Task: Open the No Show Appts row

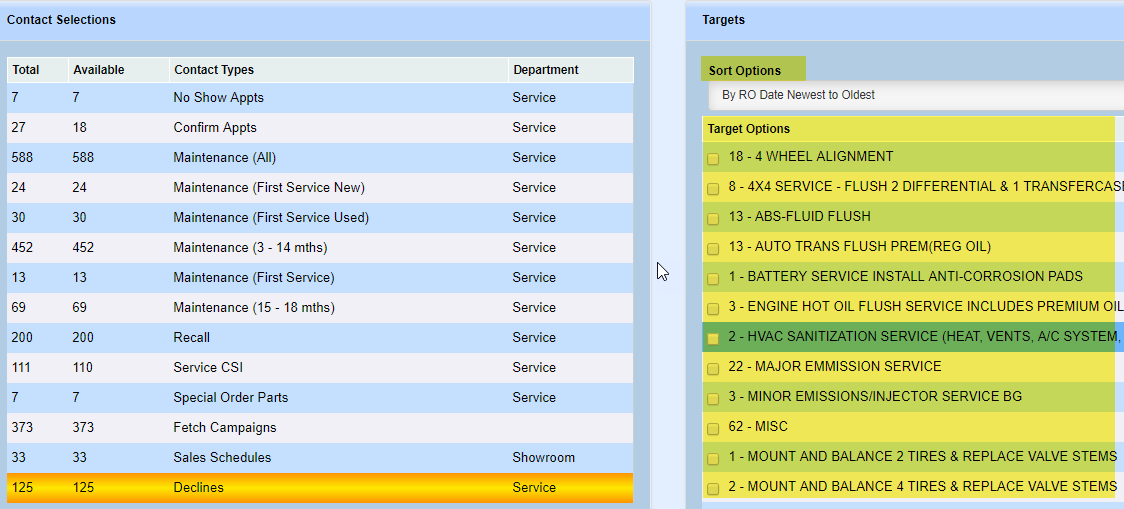Action: [218, 98]
